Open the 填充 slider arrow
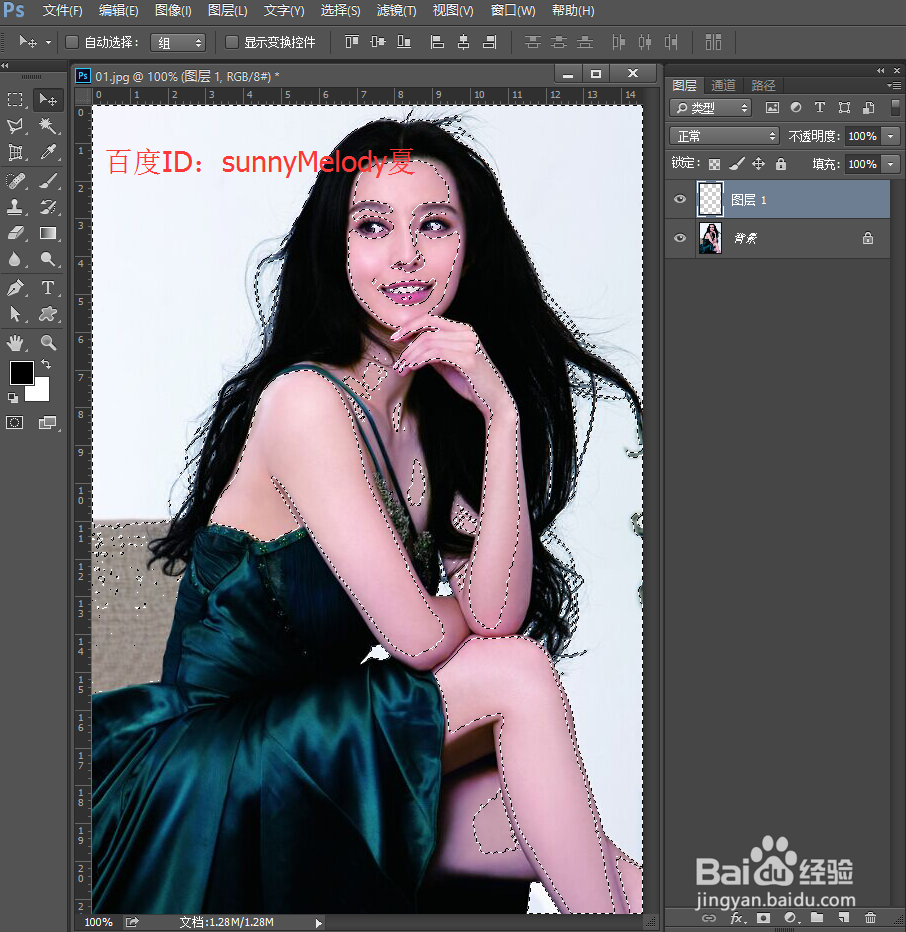The height and width of the screenshot is (932, 906). (x=891, y=164)
